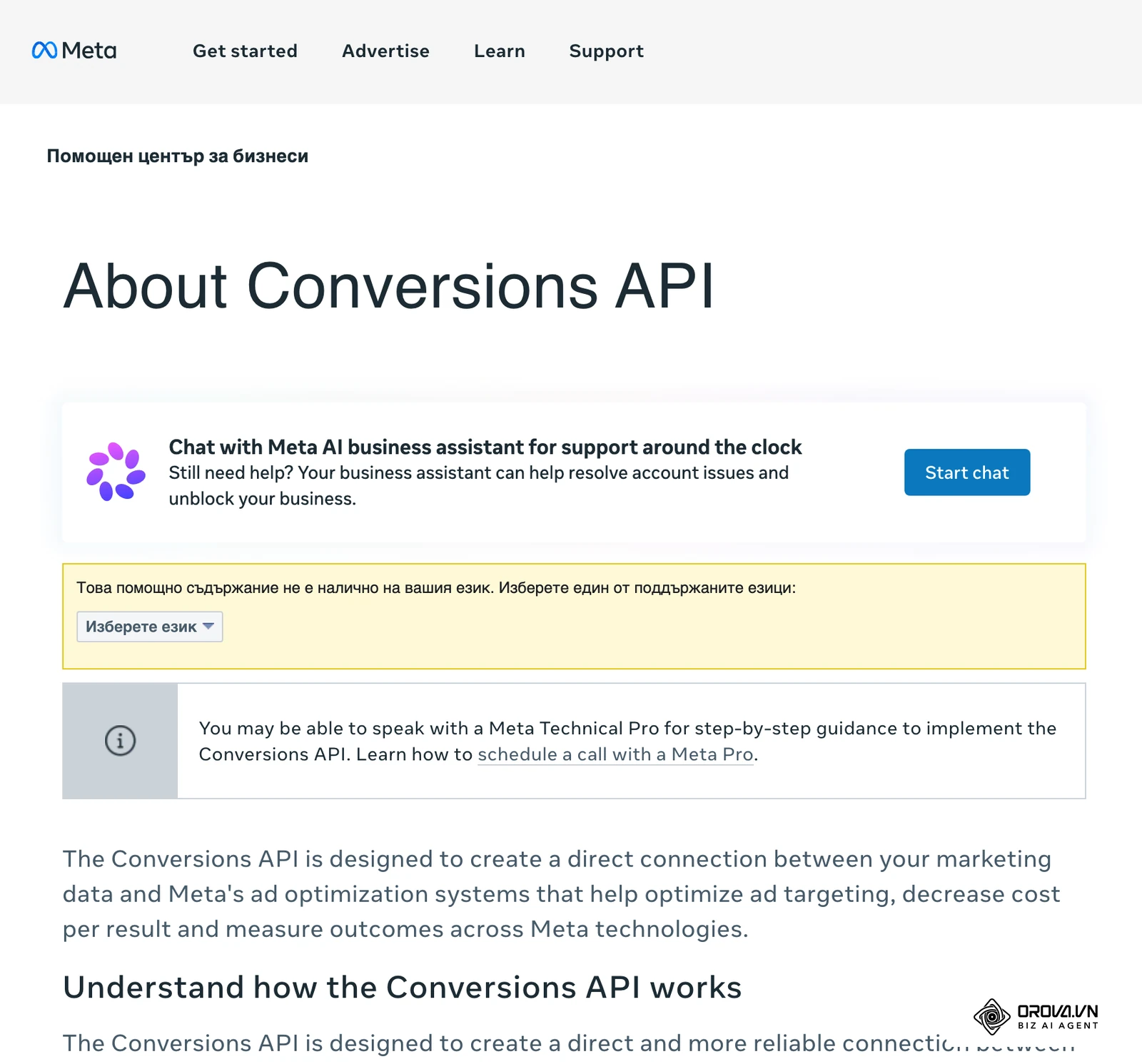The width and height of the screenshot is (1142, 1064).
Task: Click the About Conversions API heading
Action: point(389,286)
